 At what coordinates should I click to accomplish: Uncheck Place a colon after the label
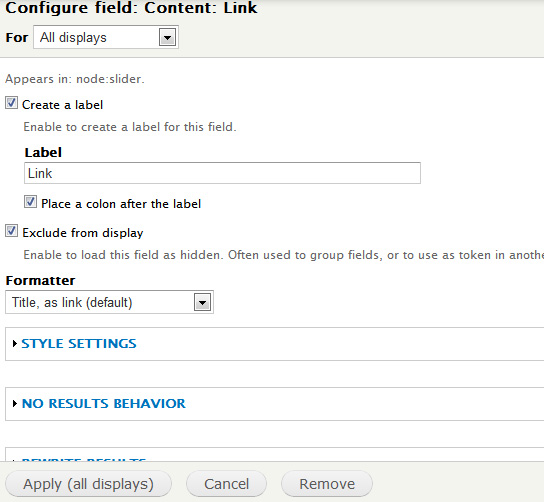[x=31, y=202]
